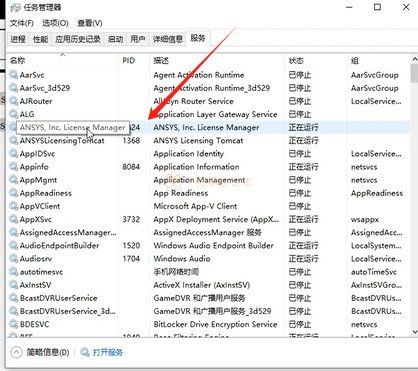Sort by the 描述 column header
This screenshot has height=371, width=418.
click(217, 60)
